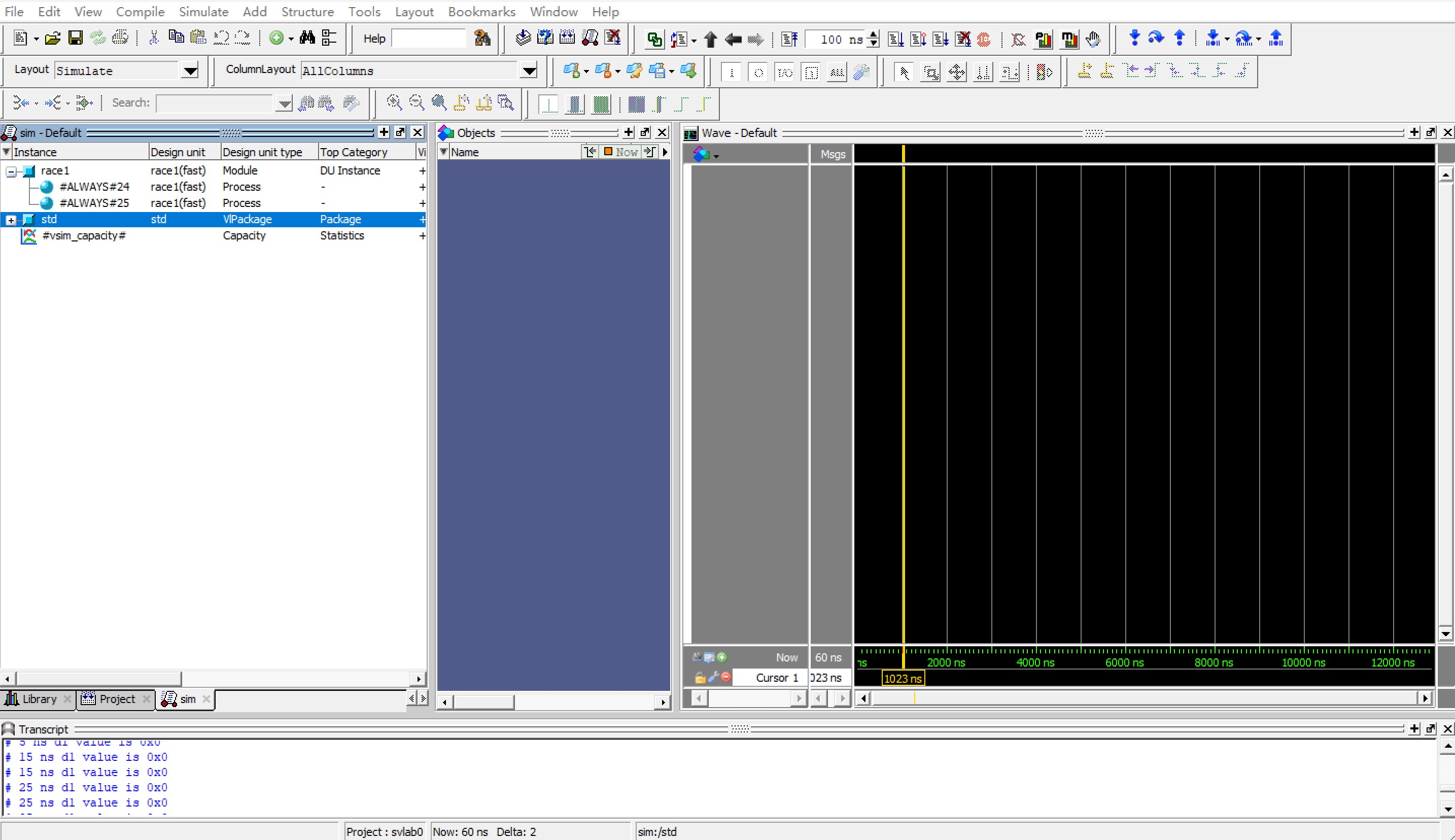1455x840 pixels.
Task: Toggle the Wave select mode arrow button
Action: point(904,73)
